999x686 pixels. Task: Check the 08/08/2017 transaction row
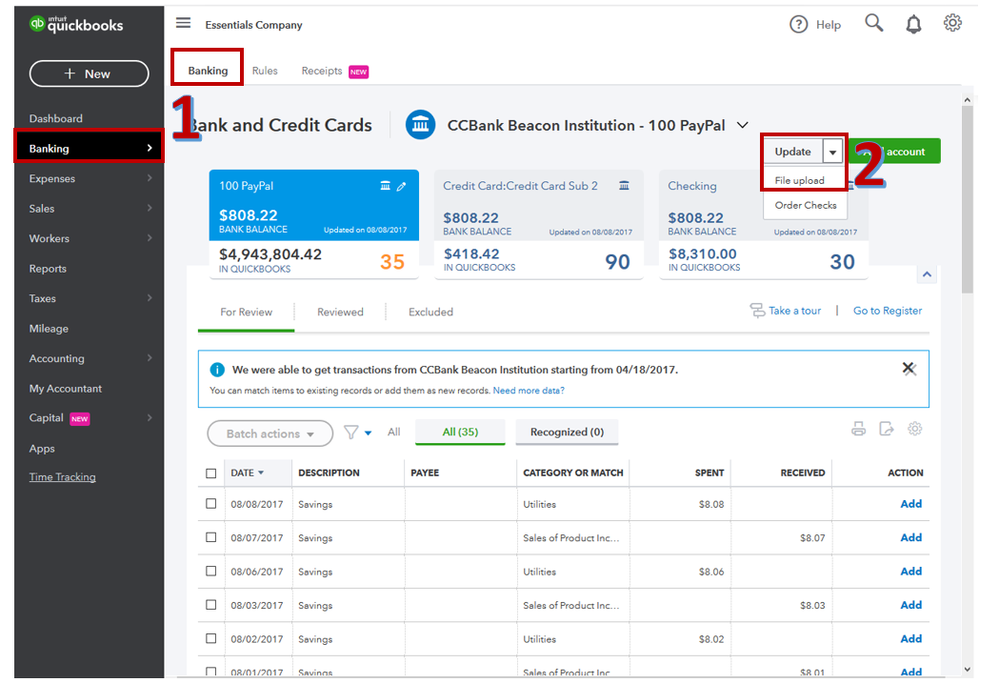[x=211, y=503]
